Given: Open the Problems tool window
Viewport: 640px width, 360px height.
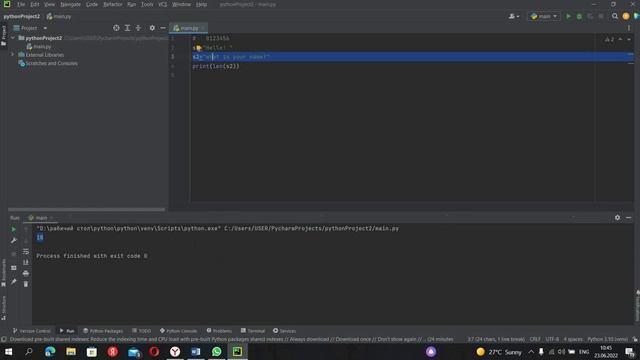Looking at the screenshot, I should click(x=219, y=331).
